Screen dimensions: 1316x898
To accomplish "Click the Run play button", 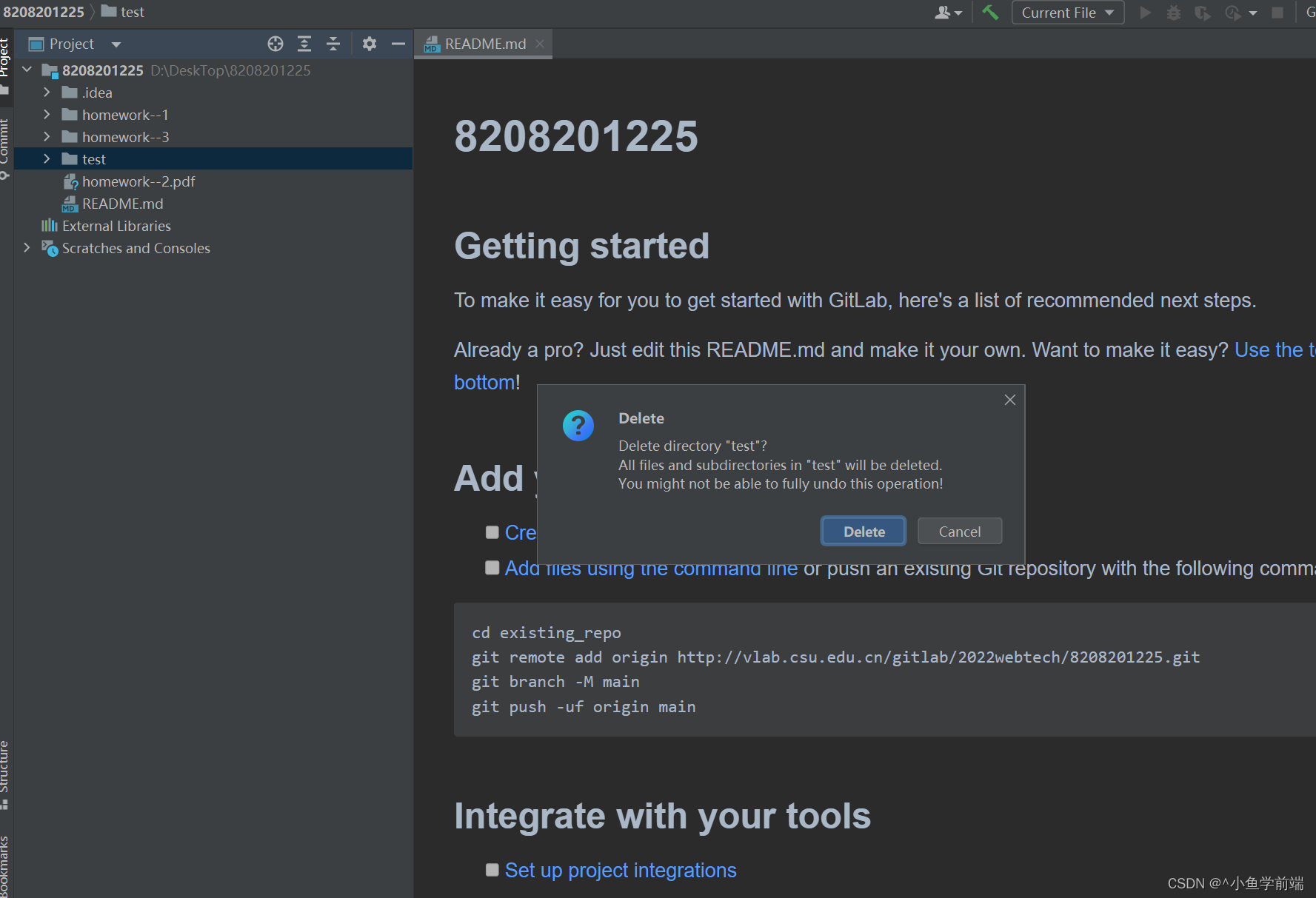I will click(1145, 13).
